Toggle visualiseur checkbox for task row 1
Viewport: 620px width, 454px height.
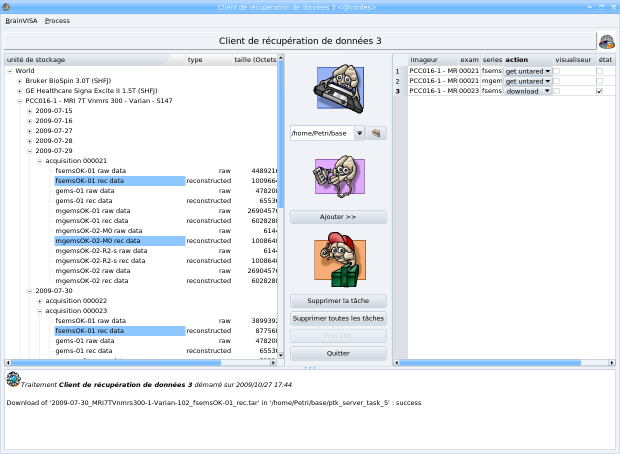[x=559, y=71]
